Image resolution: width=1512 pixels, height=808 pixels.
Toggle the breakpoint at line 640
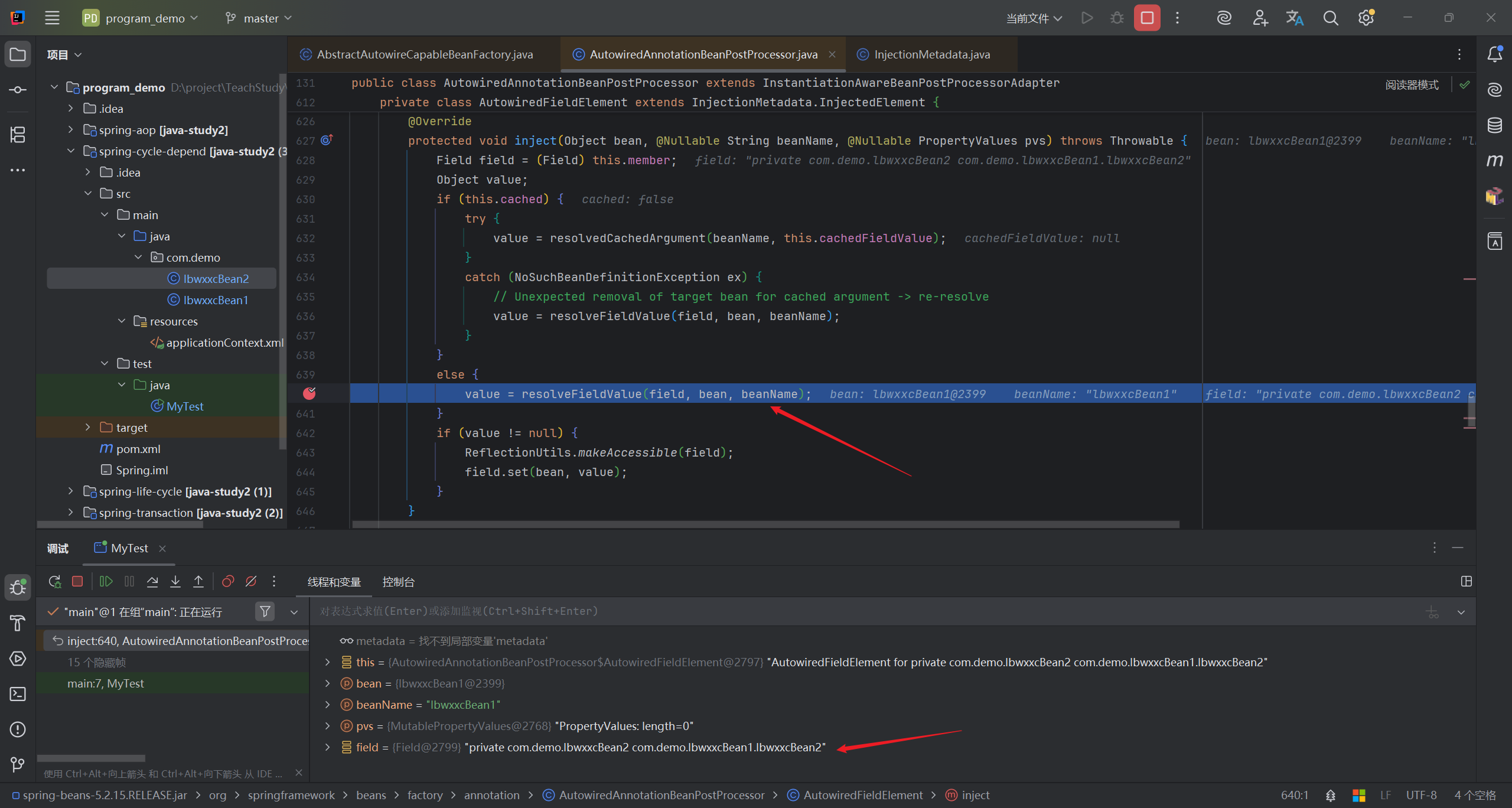click(309, 393)
